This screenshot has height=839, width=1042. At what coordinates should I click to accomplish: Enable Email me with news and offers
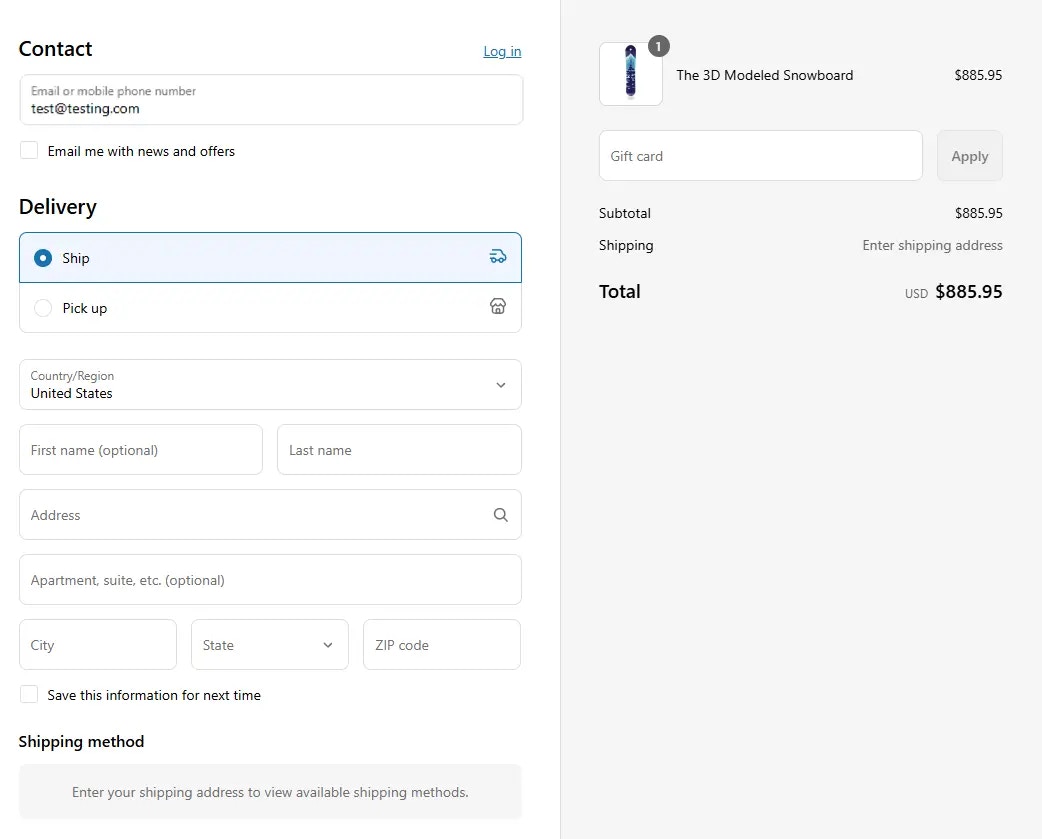29,150
